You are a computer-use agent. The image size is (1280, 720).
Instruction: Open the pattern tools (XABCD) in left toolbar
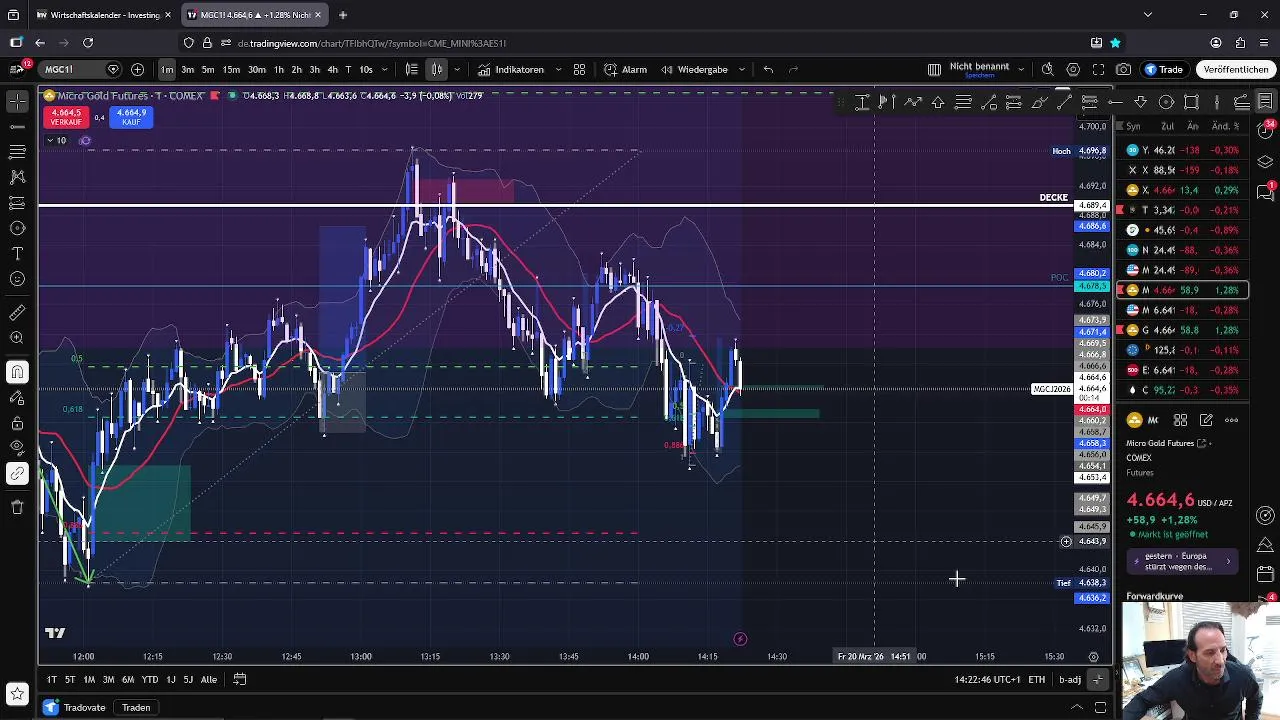pyautogui.click(x=17, y=177)
